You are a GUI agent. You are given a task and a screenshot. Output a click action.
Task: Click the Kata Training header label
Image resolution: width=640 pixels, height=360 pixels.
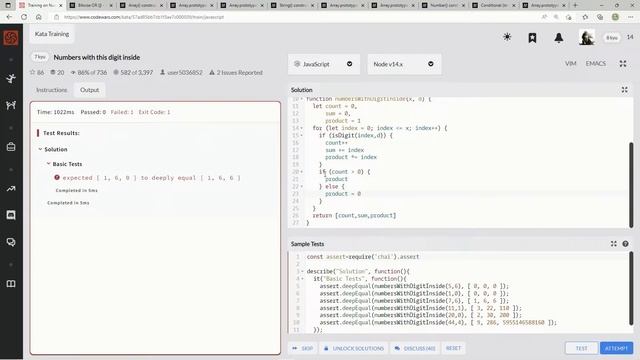52,34
